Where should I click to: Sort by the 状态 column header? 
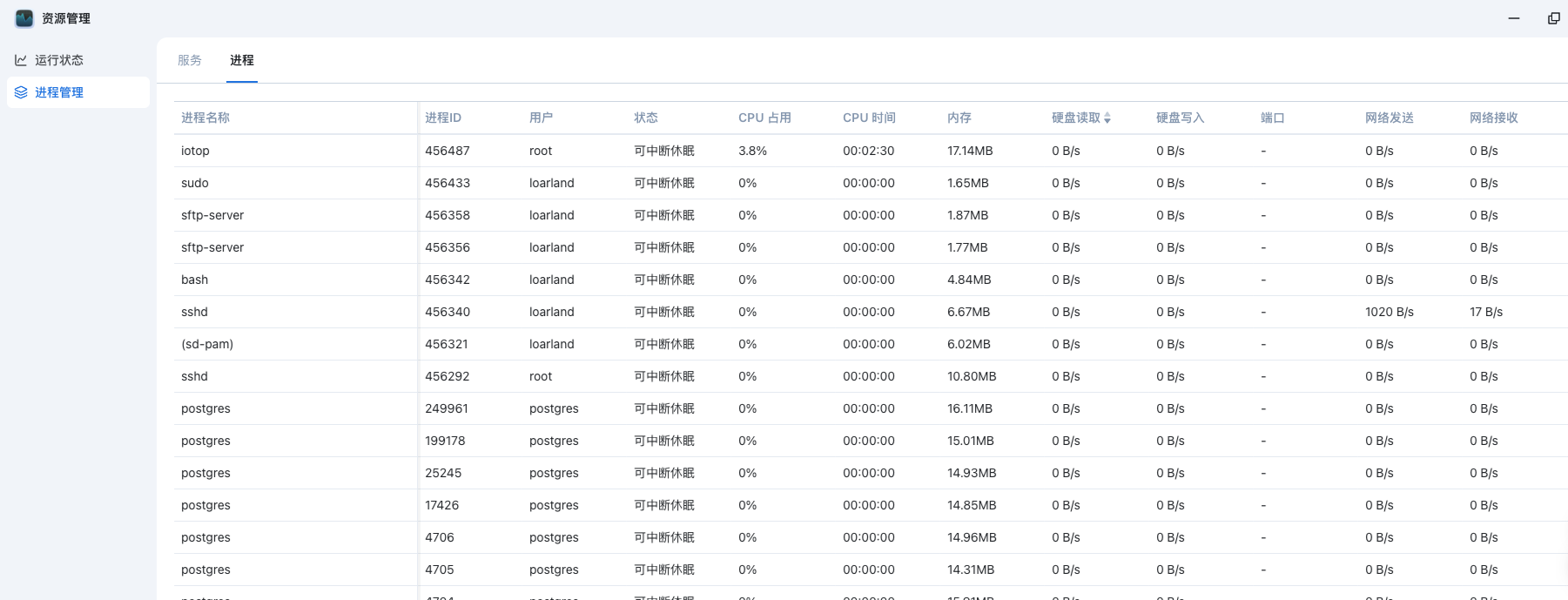pos(646,118)
